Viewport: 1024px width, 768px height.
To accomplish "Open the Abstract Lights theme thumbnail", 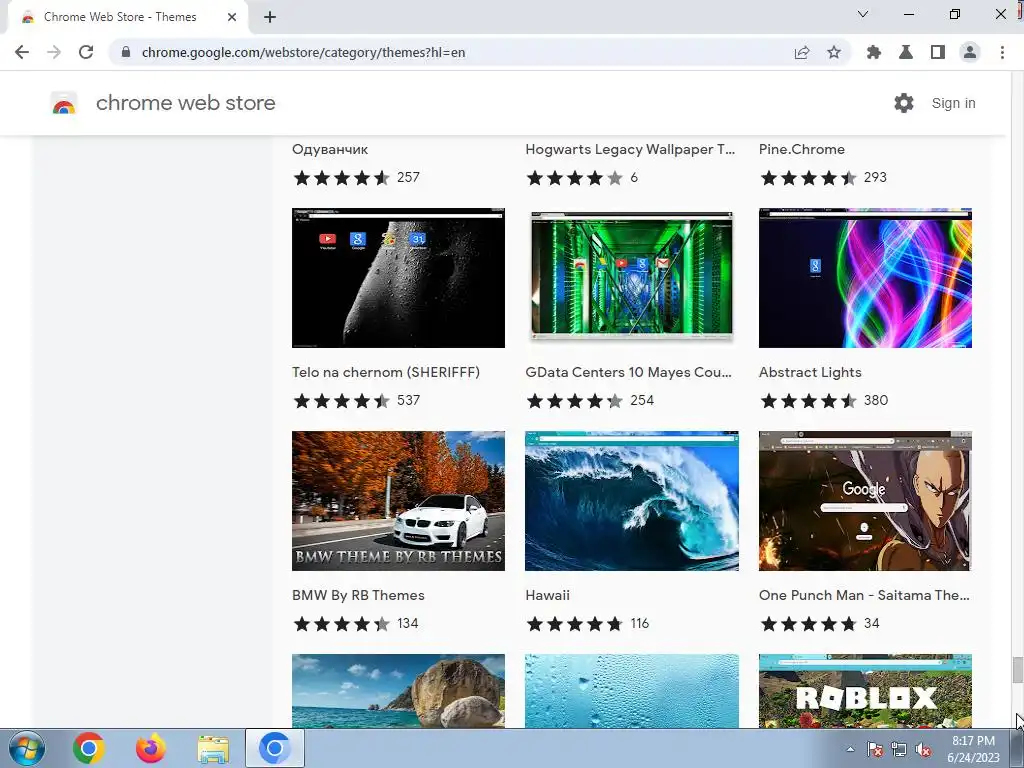I will 865,278.
